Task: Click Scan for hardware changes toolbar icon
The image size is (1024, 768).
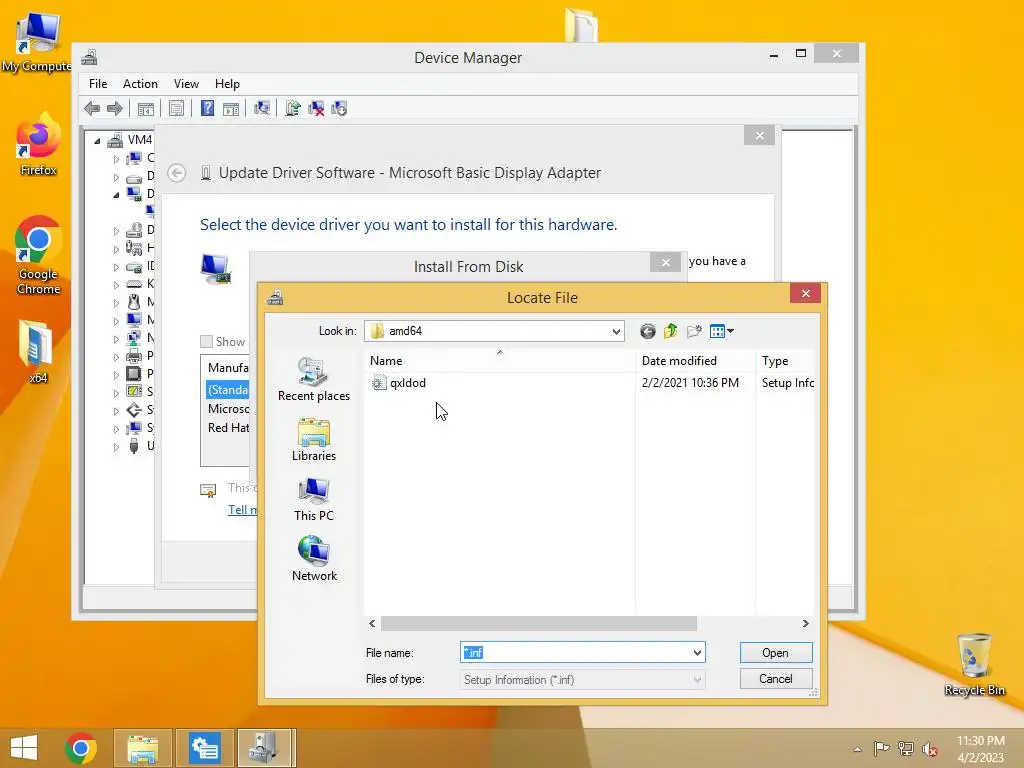Action: (x=262, y=108)
